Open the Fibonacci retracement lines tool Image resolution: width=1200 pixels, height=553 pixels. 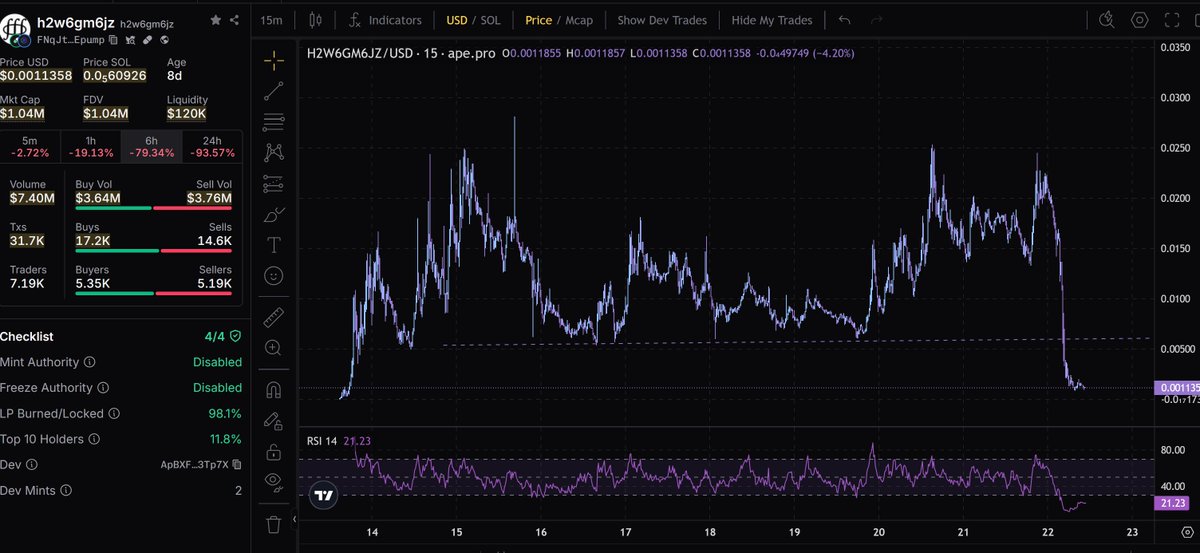[x=273, y=122]
